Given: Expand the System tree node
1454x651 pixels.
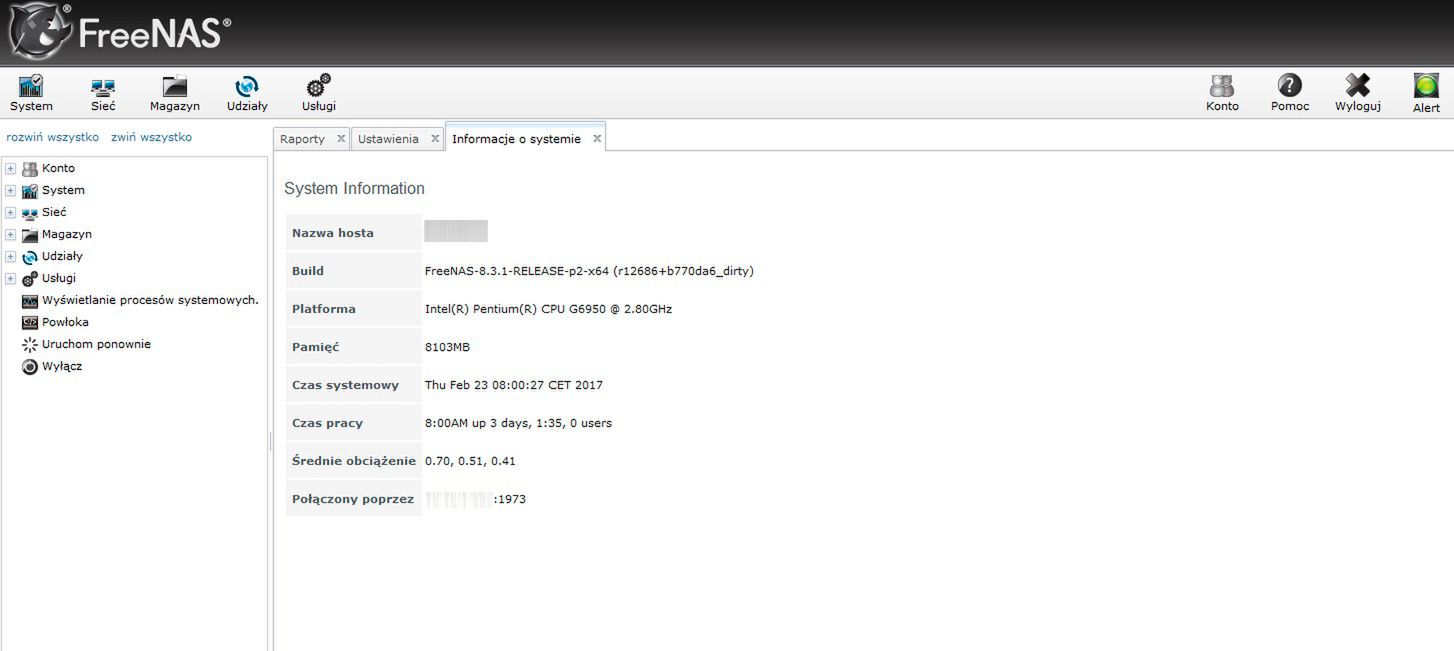Looking at the screenshot, I should click(x=10, y=191).
